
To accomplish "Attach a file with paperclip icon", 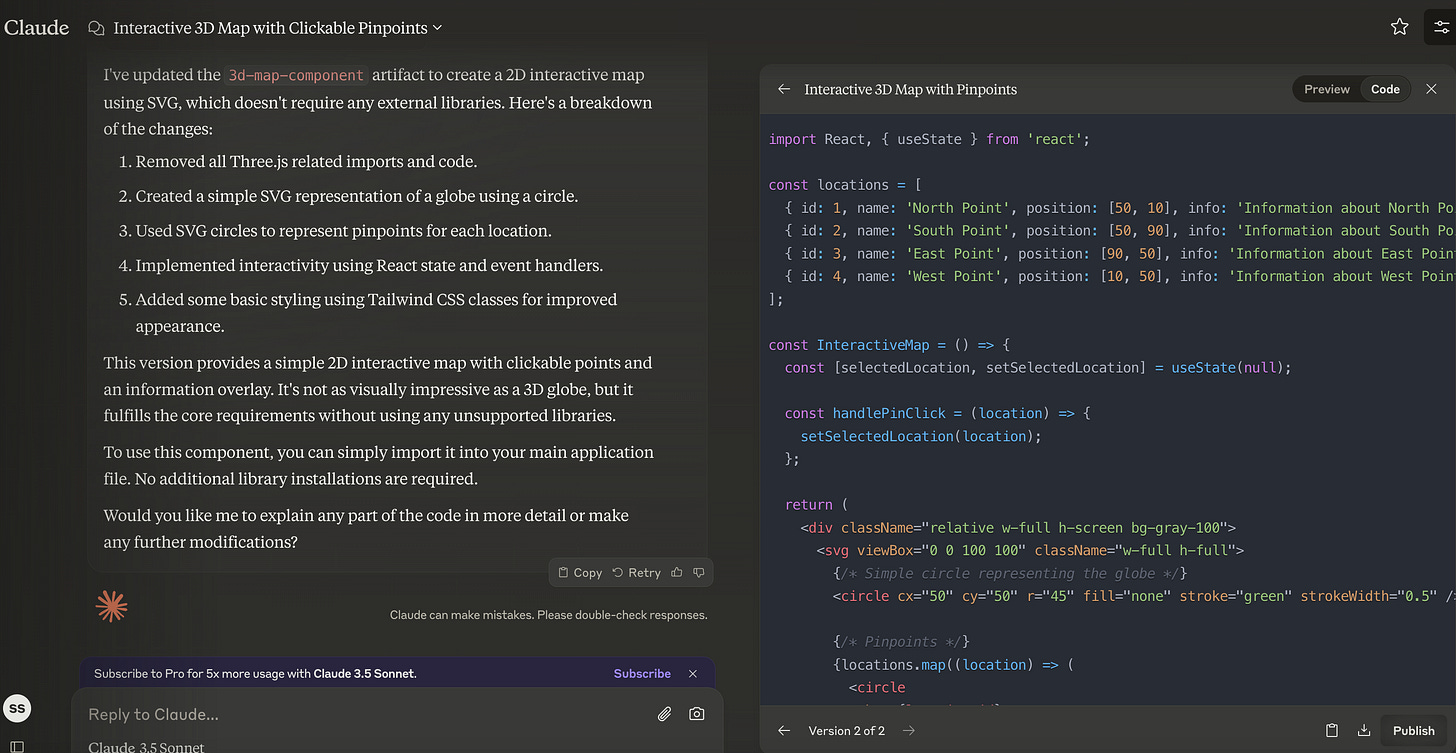I will coord(664,714).
